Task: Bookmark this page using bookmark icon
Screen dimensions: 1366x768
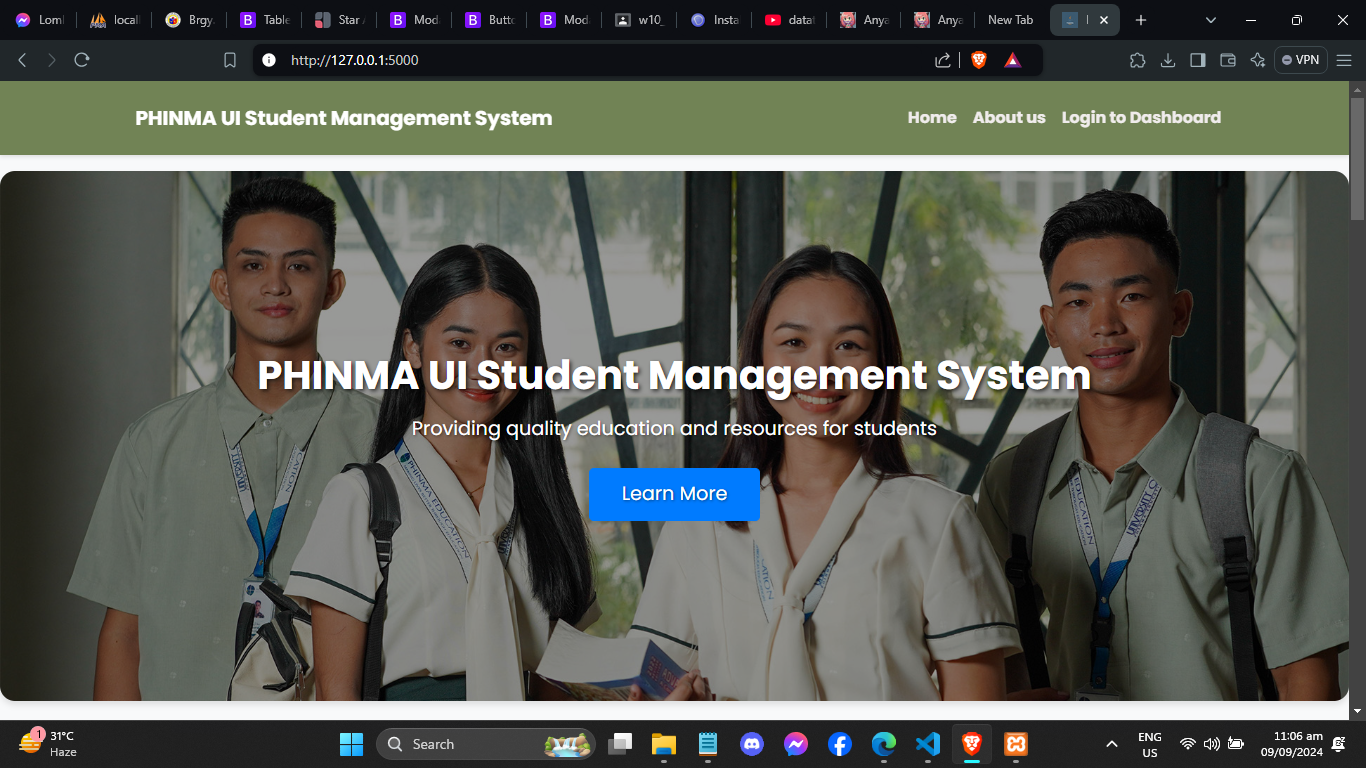Action: pyautogui.click(x=230, y=60)
